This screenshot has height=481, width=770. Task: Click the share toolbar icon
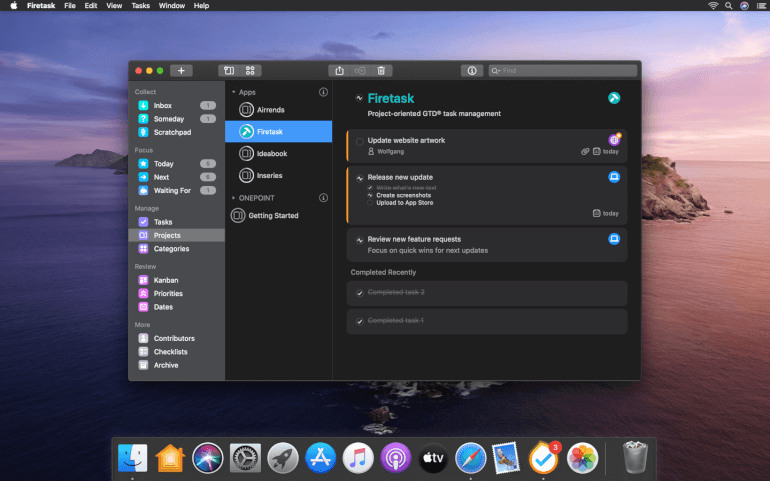[339, 71]
